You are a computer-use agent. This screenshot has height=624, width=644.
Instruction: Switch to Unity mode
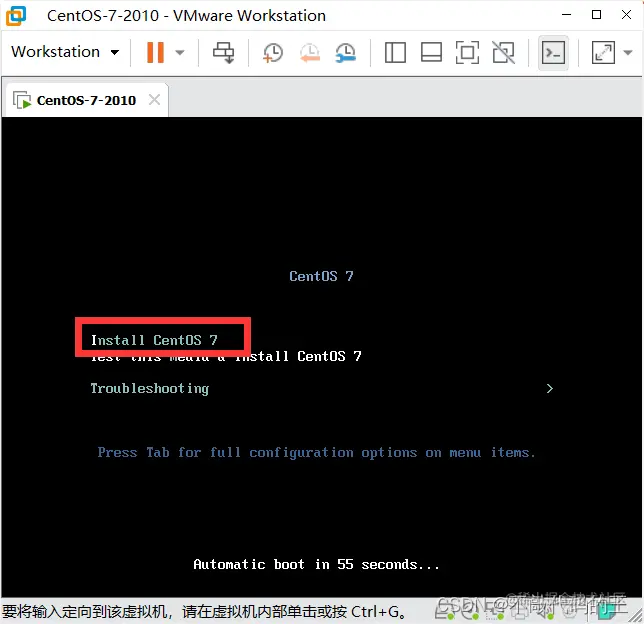[504, 52]
